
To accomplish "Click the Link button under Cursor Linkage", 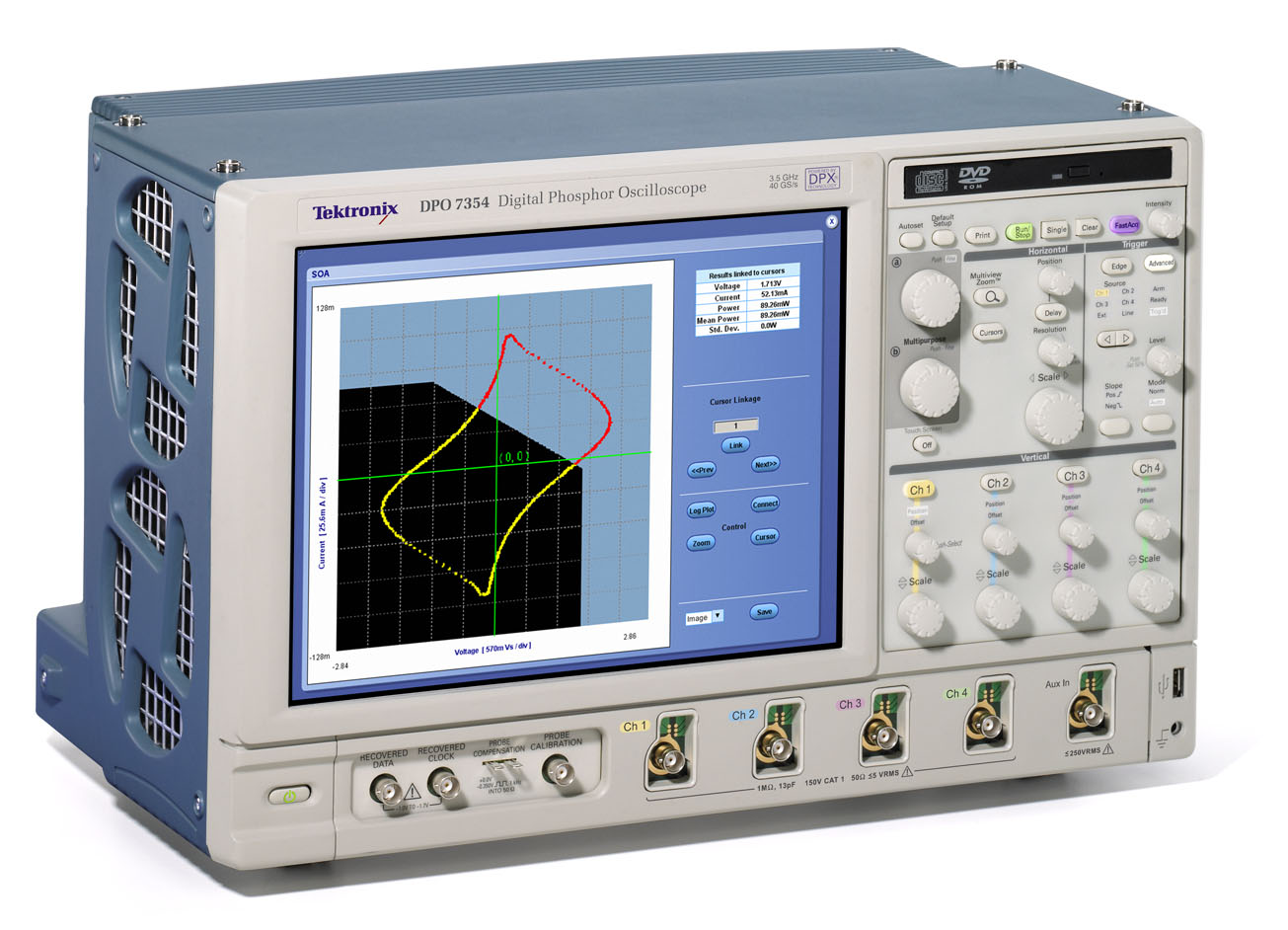I will (735, 445).
